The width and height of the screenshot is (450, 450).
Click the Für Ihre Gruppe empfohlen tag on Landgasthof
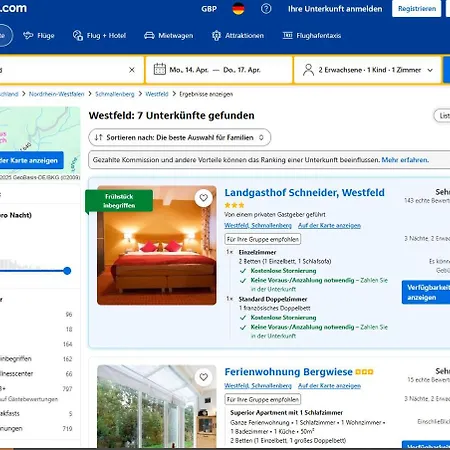[x=263, y=239]
